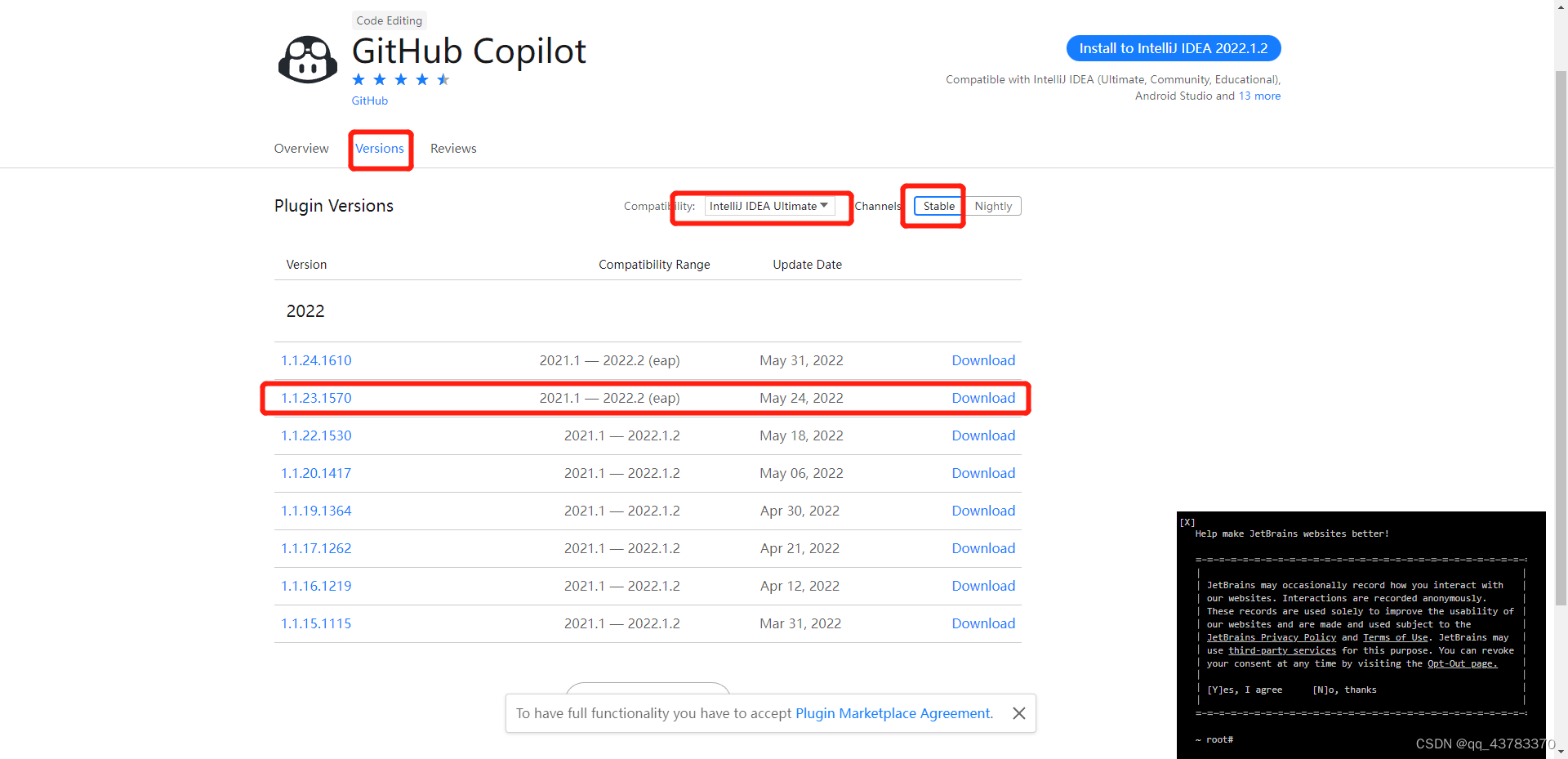Click the 'Mar 31, 2022' update date

click(800, 623)
